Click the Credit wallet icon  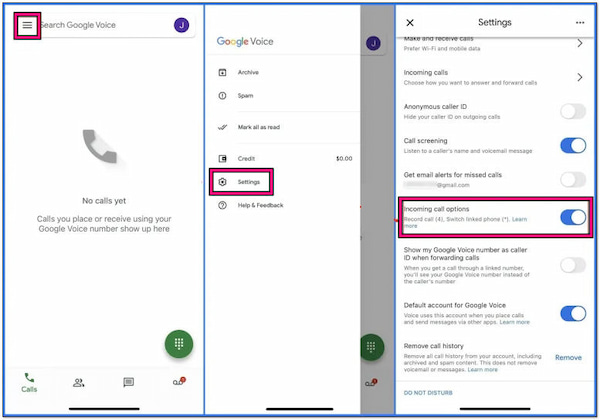coord(222,158)
